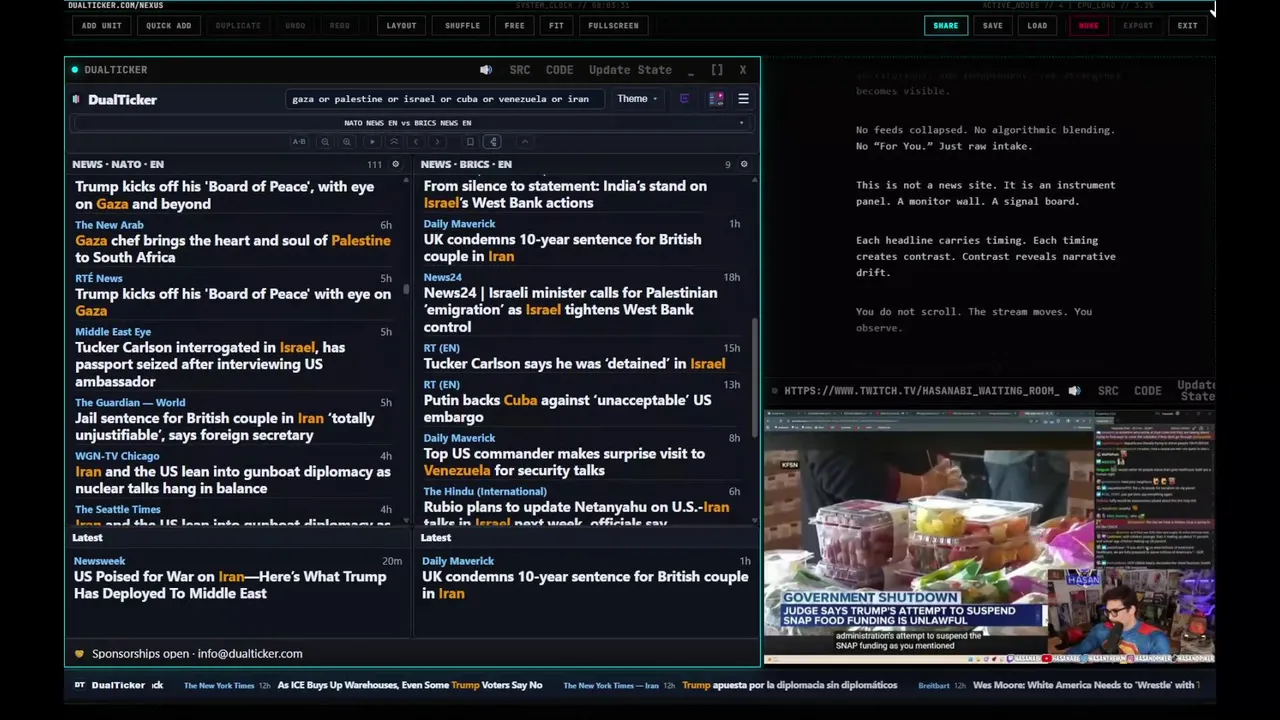Click the highlighted share-tree icon in toolbar

pyautogui.click(x=493, y=142)
